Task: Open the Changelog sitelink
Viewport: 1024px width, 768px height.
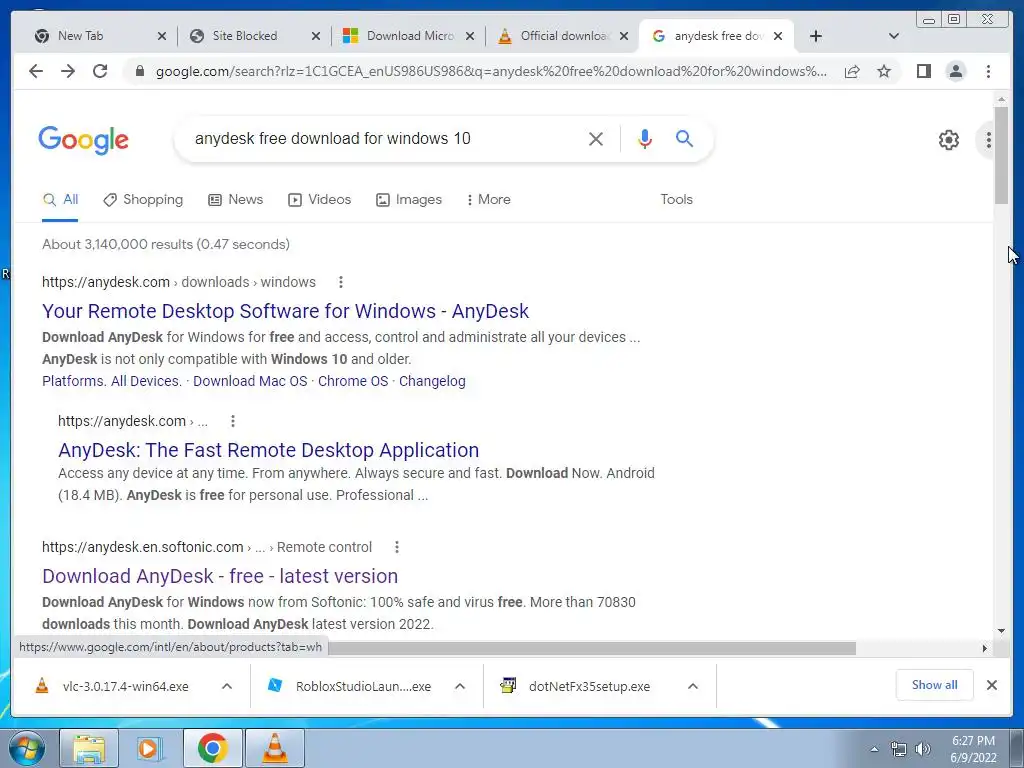Action: point(432,381)
